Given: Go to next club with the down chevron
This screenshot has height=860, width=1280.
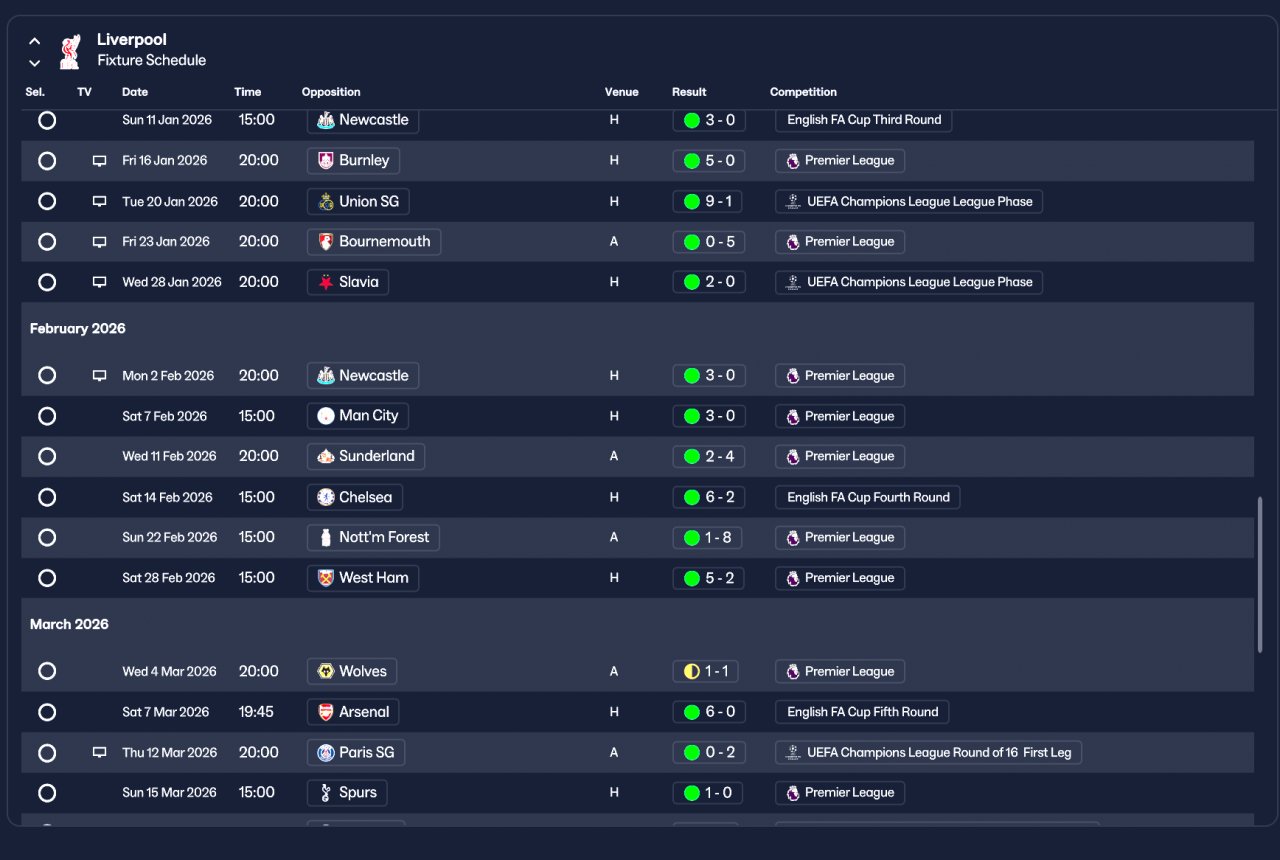Looking at the screenshot, I should 35,63.
